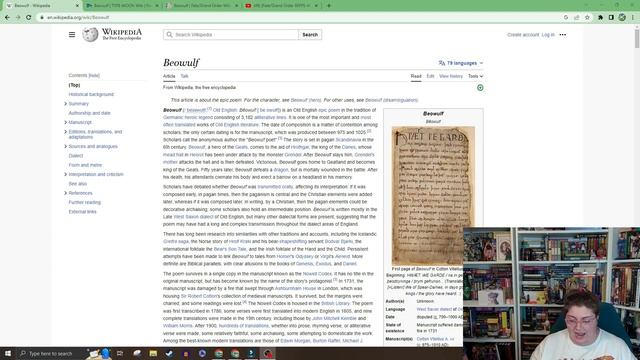Viewport: 640px width, 360px height.
Task: Open the Nowell Codex article link
Action: click(x=317, y=274)
